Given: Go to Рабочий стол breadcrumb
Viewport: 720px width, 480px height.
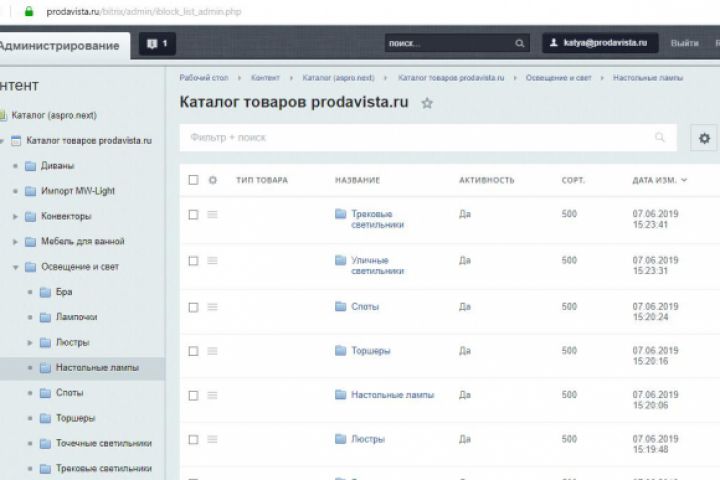Looking at the screenshot, I should tap(204, 78).
